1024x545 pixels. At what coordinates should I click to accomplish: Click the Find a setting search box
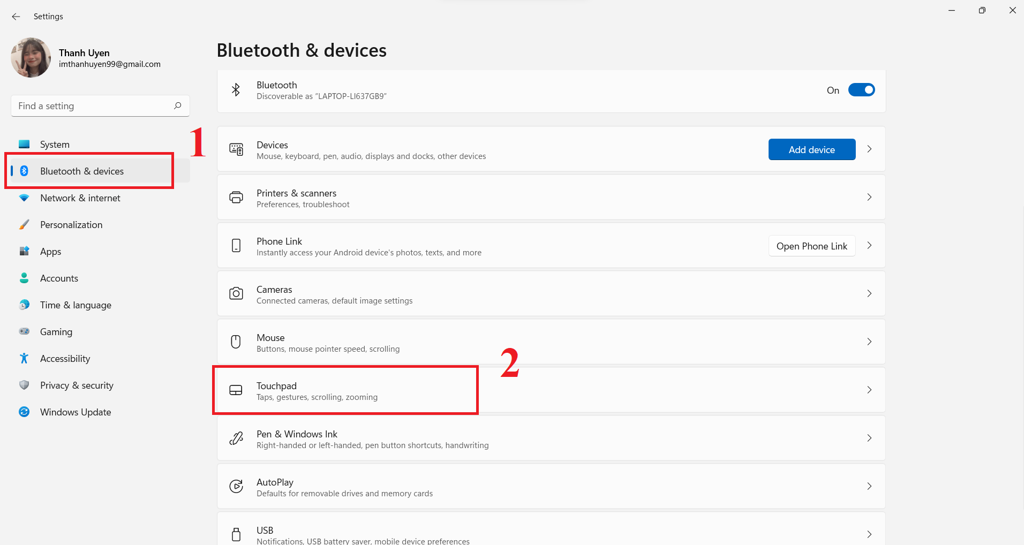click(x=100, y=106)
